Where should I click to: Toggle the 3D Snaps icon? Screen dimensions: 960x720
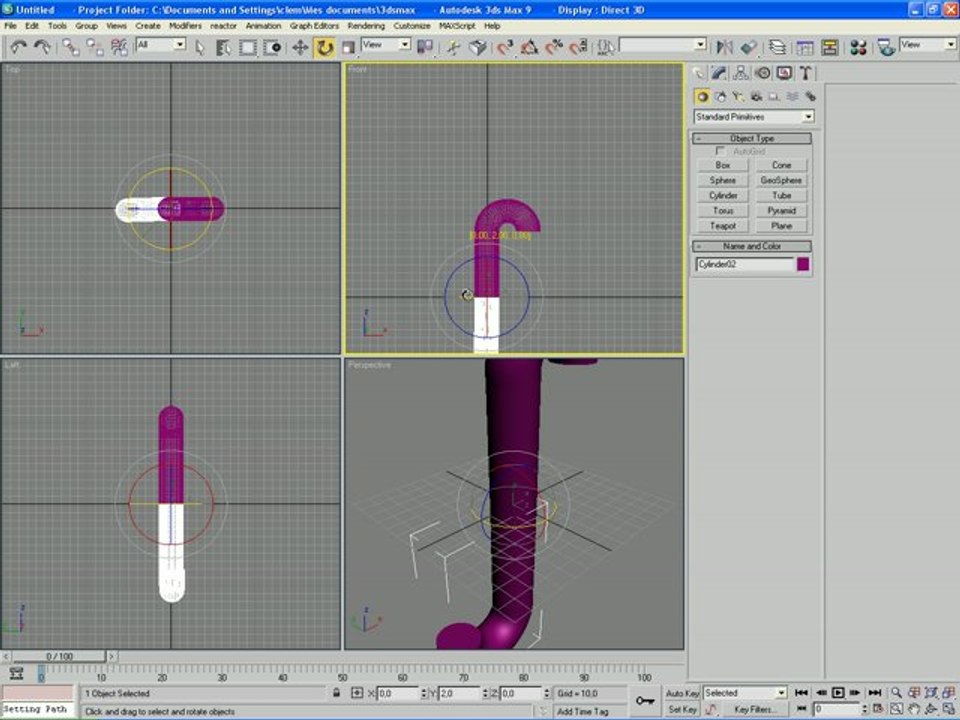point(505,48)
